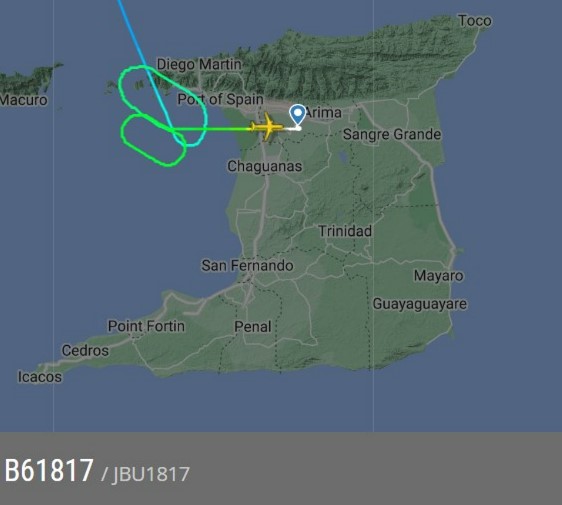Viewport: 562px width, 505px height.
Task: Select the blue airport location pin
Action: (x=297, y=115)
